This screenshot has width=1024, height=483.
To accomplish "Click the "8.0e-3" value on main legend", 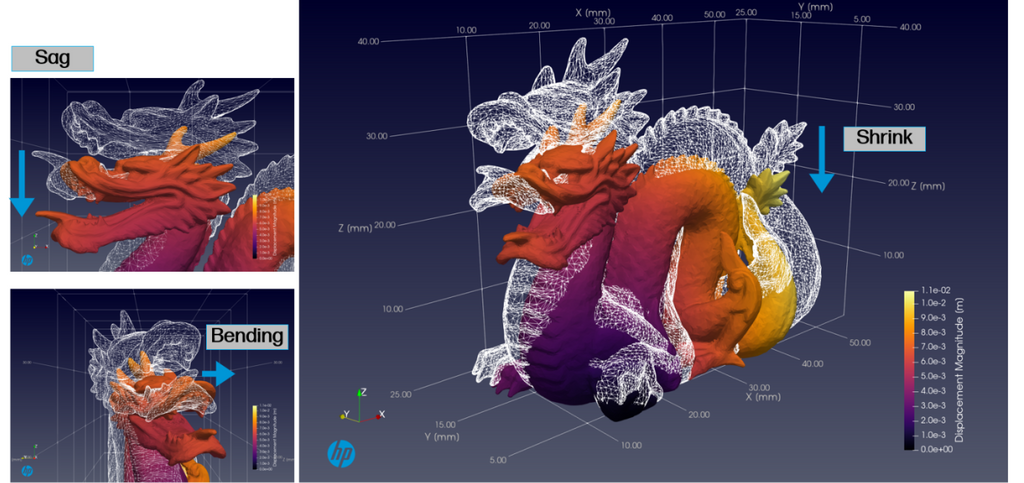I will point(935,332).
